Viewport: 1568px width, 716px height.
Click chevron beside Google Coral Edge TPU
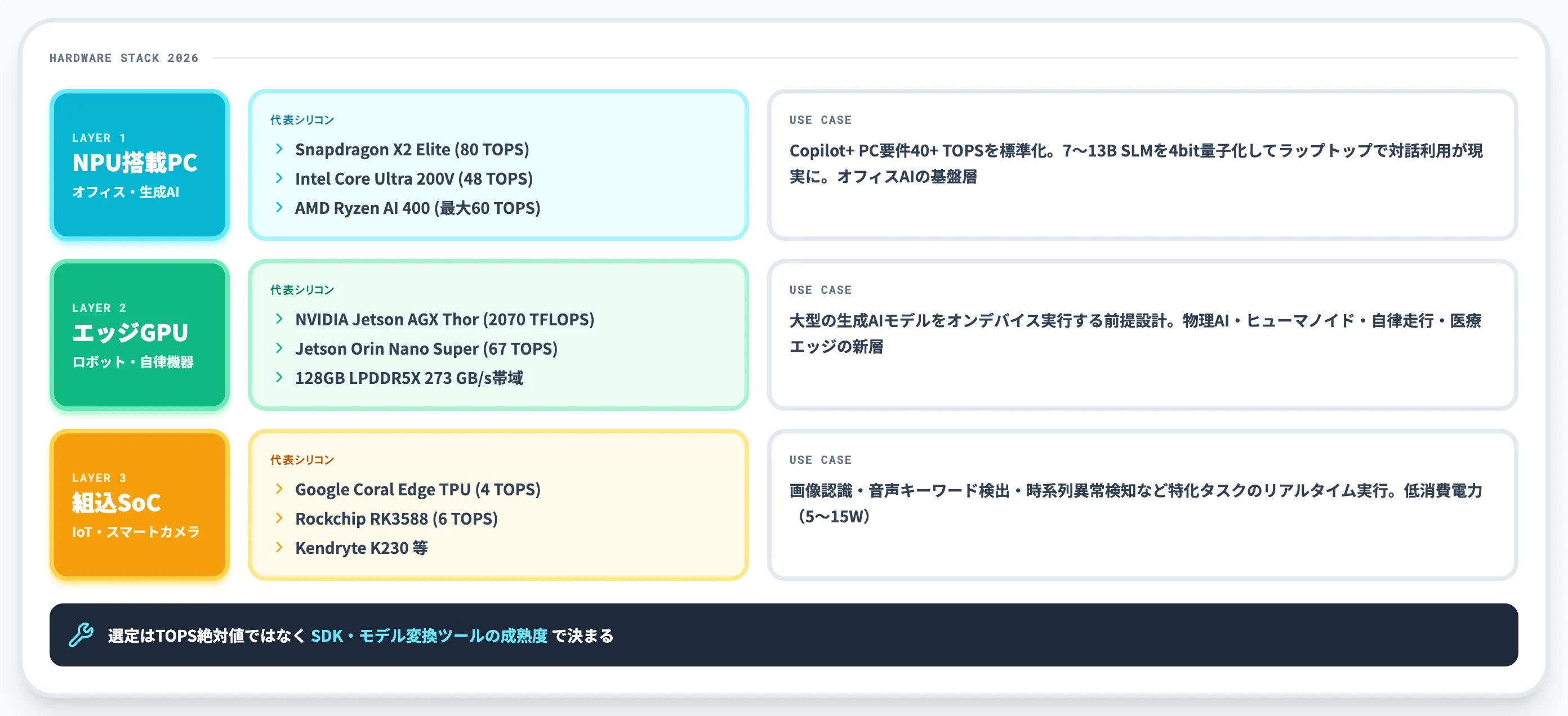click(279, 489)
